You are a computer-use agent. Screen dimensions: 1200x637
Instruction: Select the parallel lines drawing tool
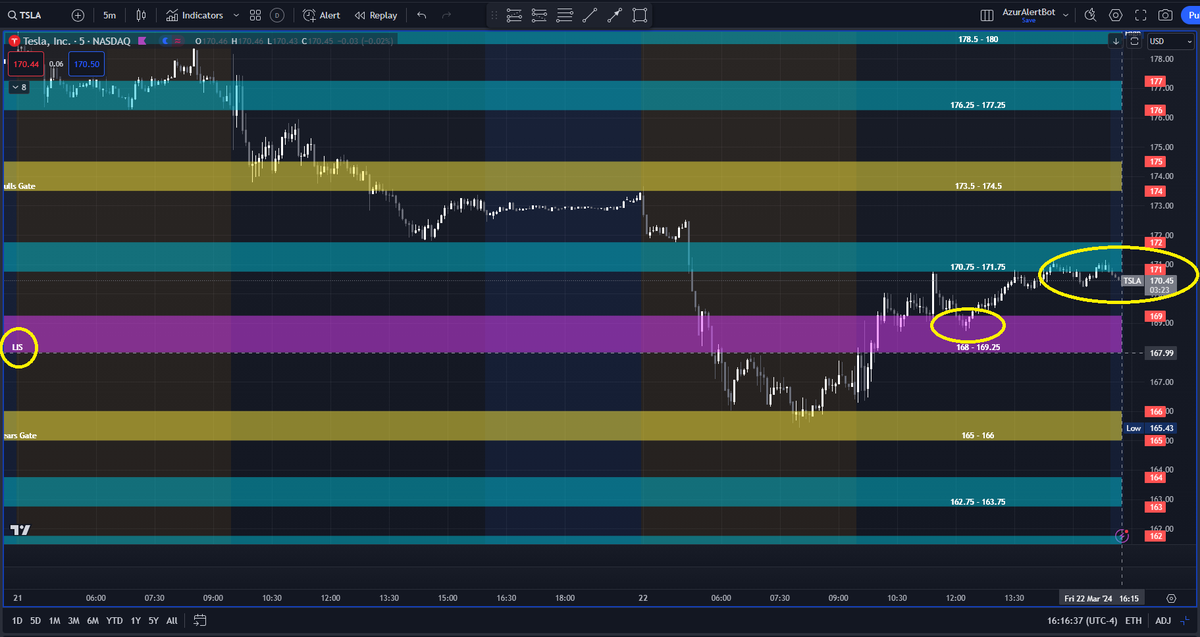(x=564, y=15)
